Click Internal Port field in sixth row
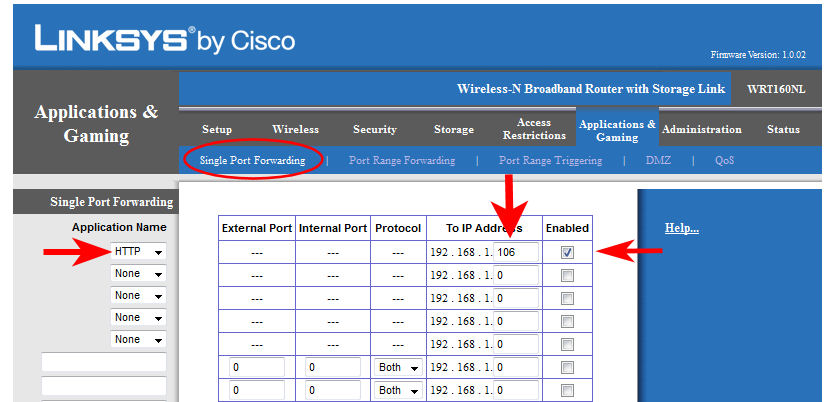The height and width of the screenshot is (402, 827). (x=333, y=367)
